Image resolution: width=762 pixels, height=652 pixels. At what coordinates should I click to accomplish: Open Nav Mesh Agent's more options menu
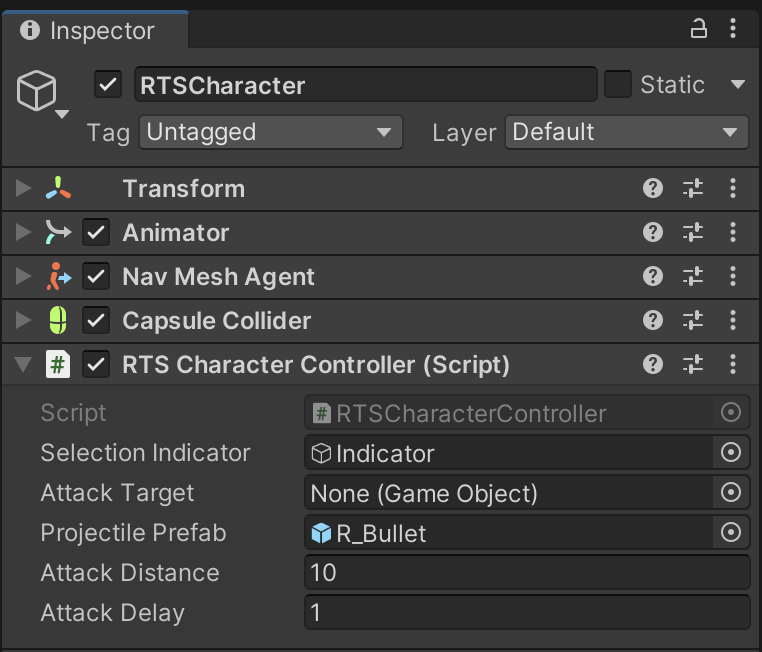(x=733, y=277)
